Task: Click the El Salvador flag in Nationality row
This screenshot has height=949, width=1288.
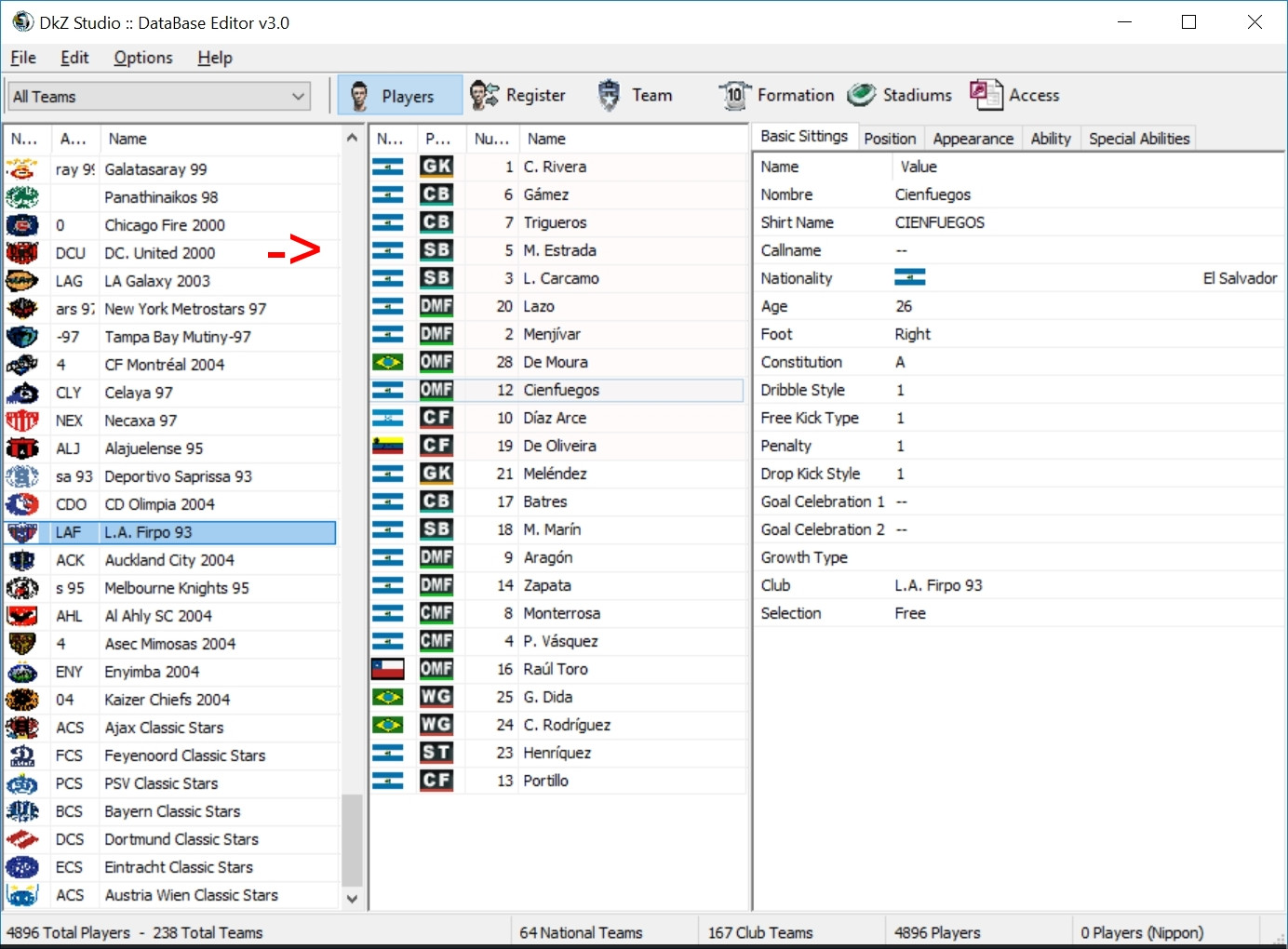Action: [x=909, y=278]
